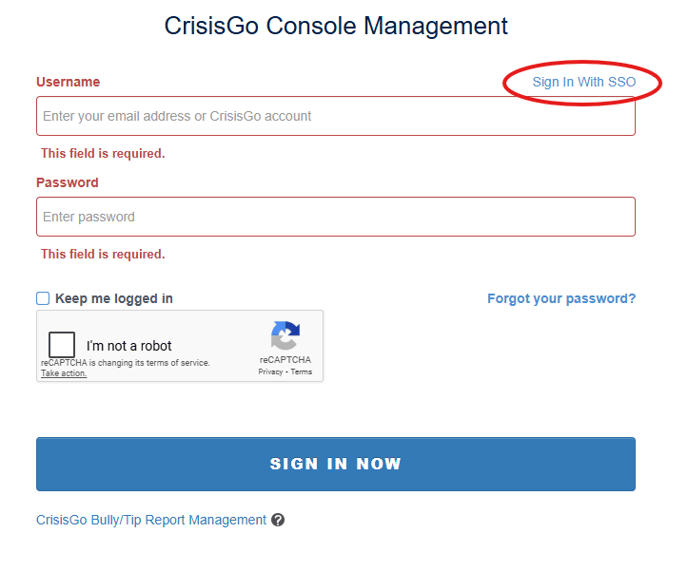Click the required error below Username
Image resolution: width=688 pixels, height=571 pixels.
pyautogui.click(x=103, y=153)
